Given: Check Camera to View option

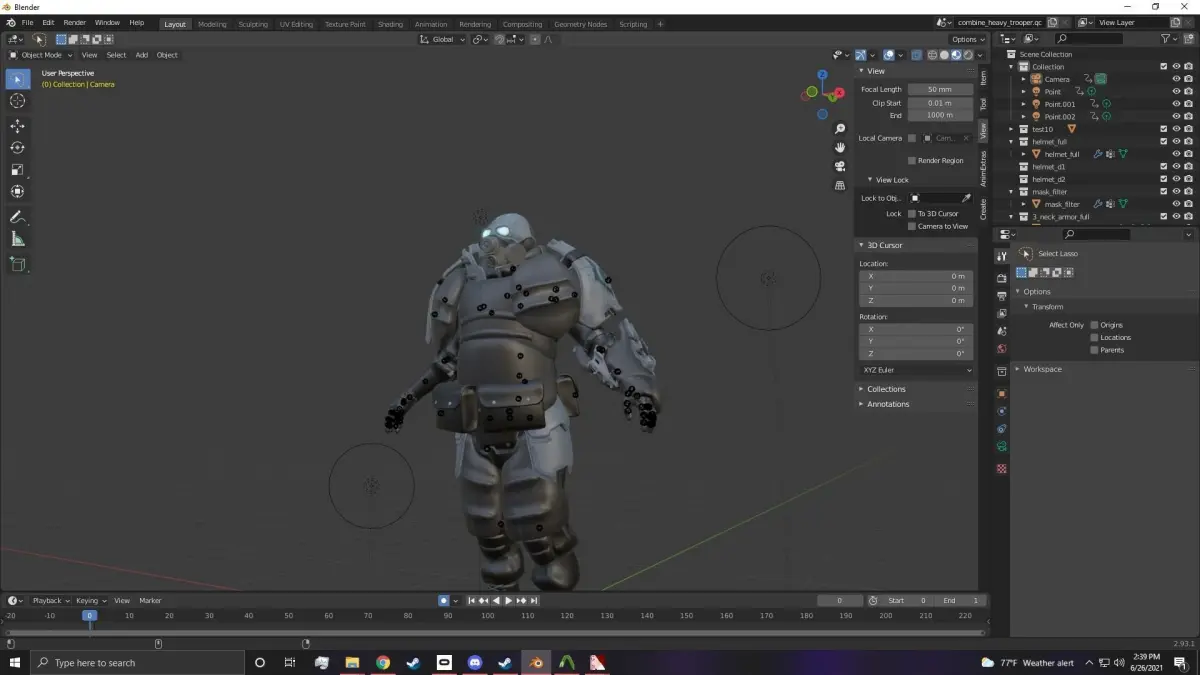Looking at the screenshot, I should pyautogui.click(x=912, y=226).
